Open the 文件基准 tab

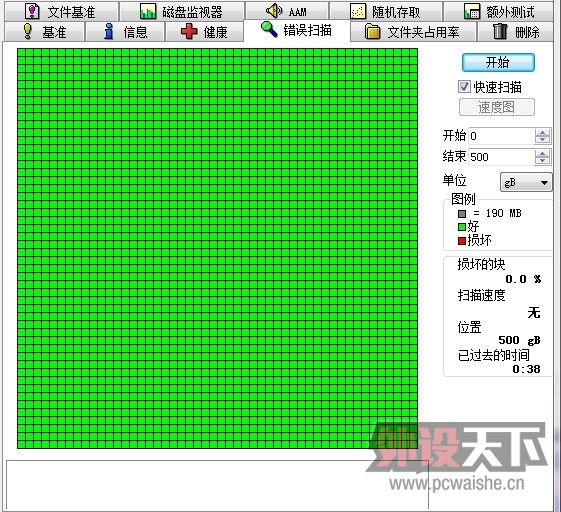click(x=62, y=11)
